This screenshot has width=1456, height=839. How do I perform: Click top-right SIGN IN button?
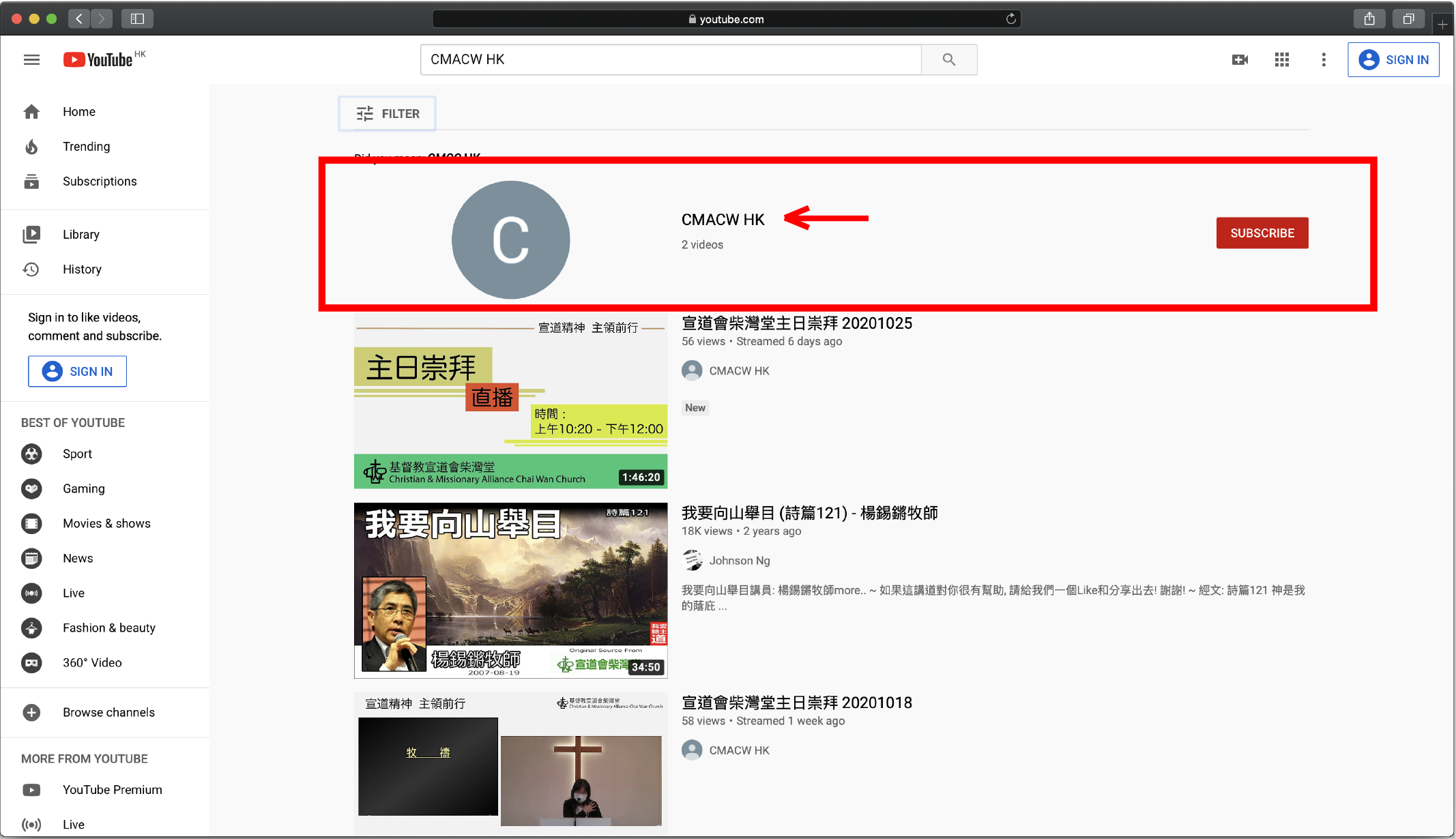click(1393, 60)
